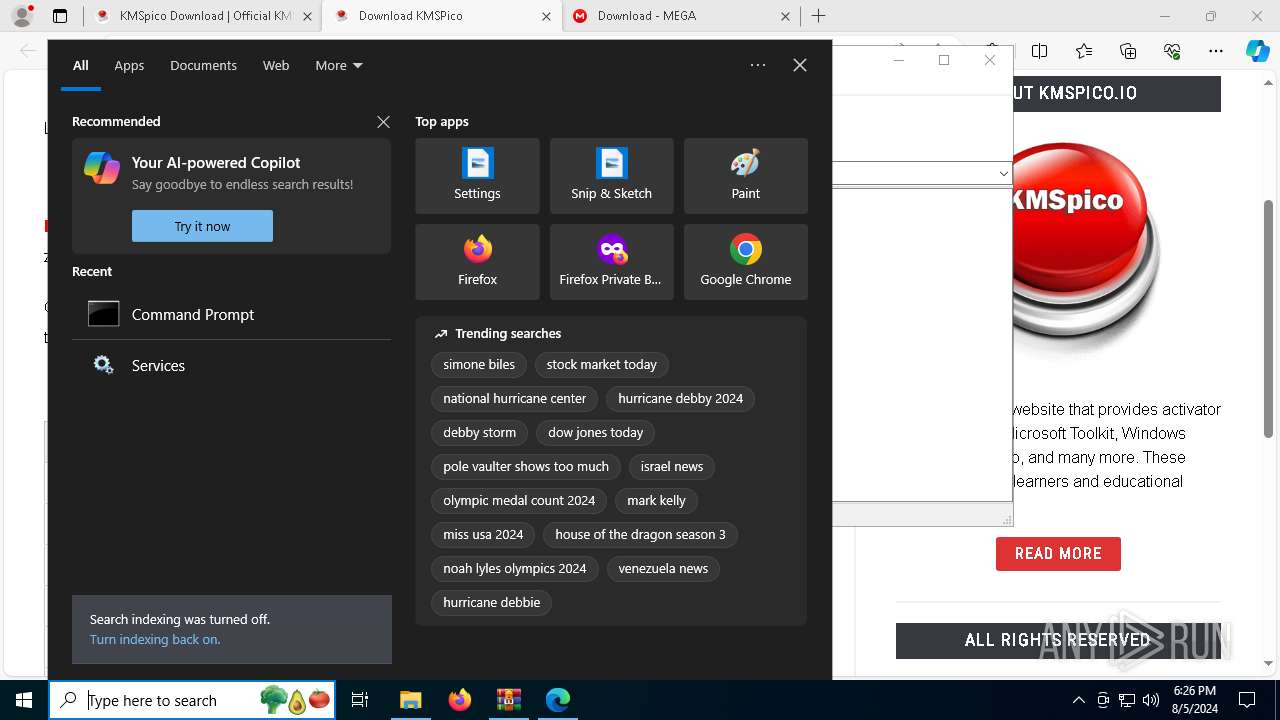Close the Download KMSPico tab
Screen dimensions: 1280x720
point(546,16)
